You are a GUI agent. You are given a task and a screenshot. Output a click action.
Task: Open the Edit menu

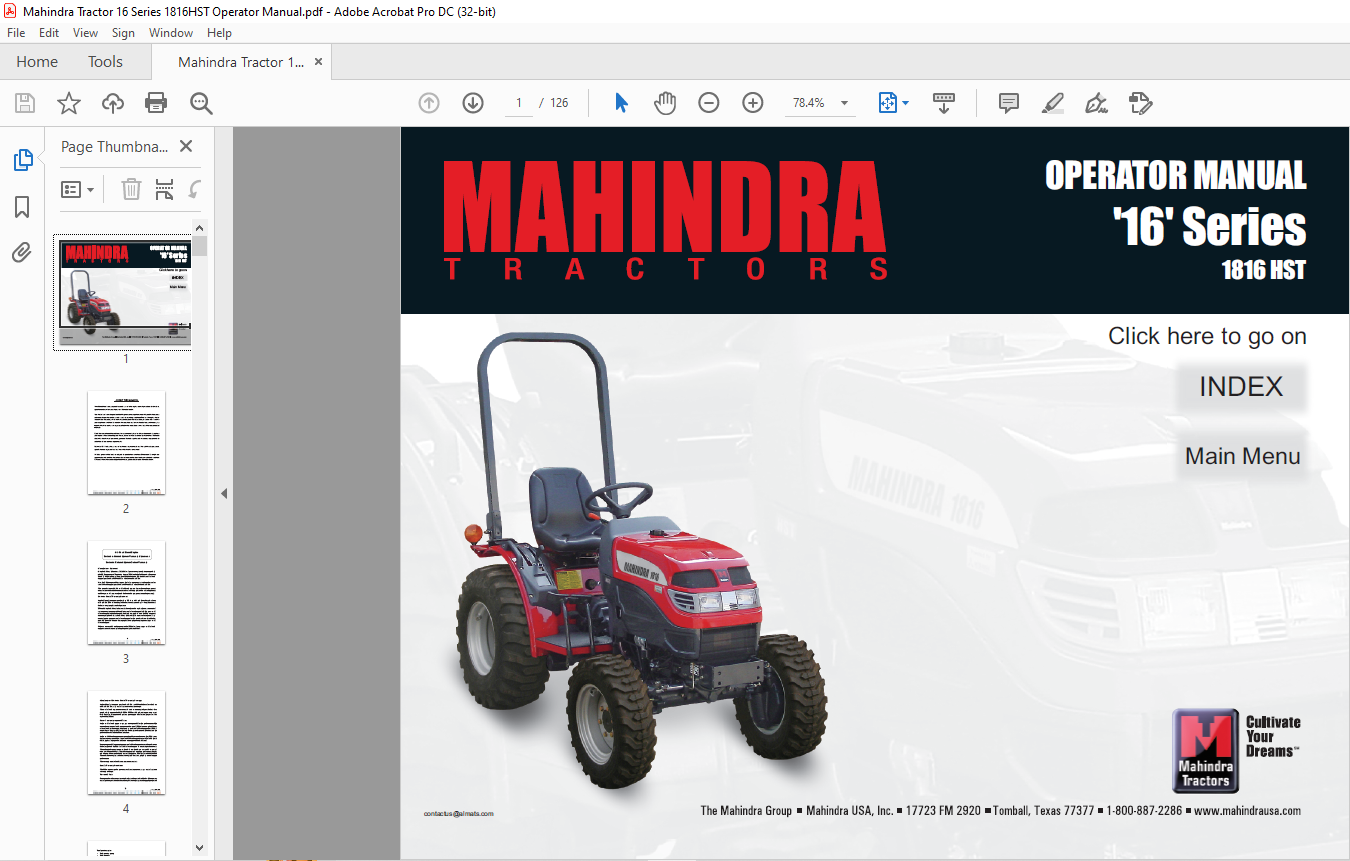click(49, 33)
